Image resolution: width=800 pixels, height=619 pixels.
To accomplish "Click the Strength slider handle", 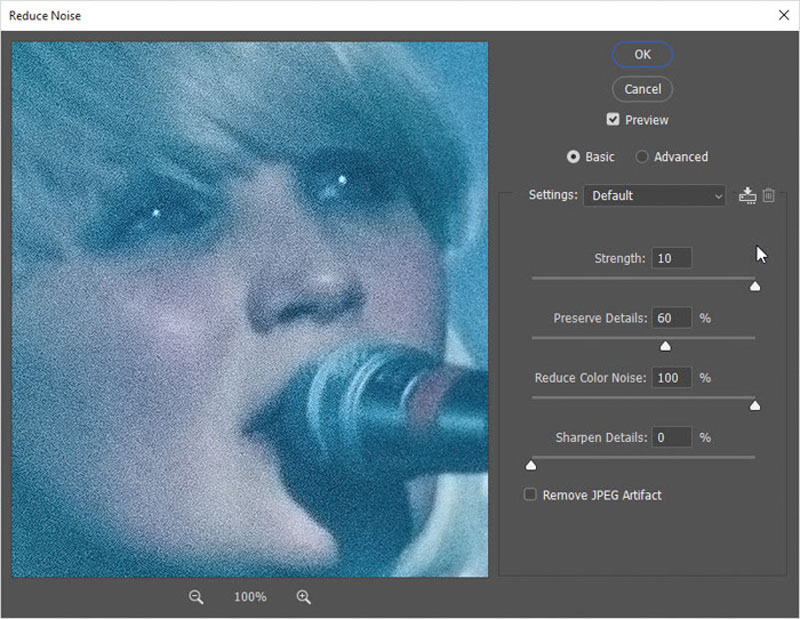I will click(755, 286).
